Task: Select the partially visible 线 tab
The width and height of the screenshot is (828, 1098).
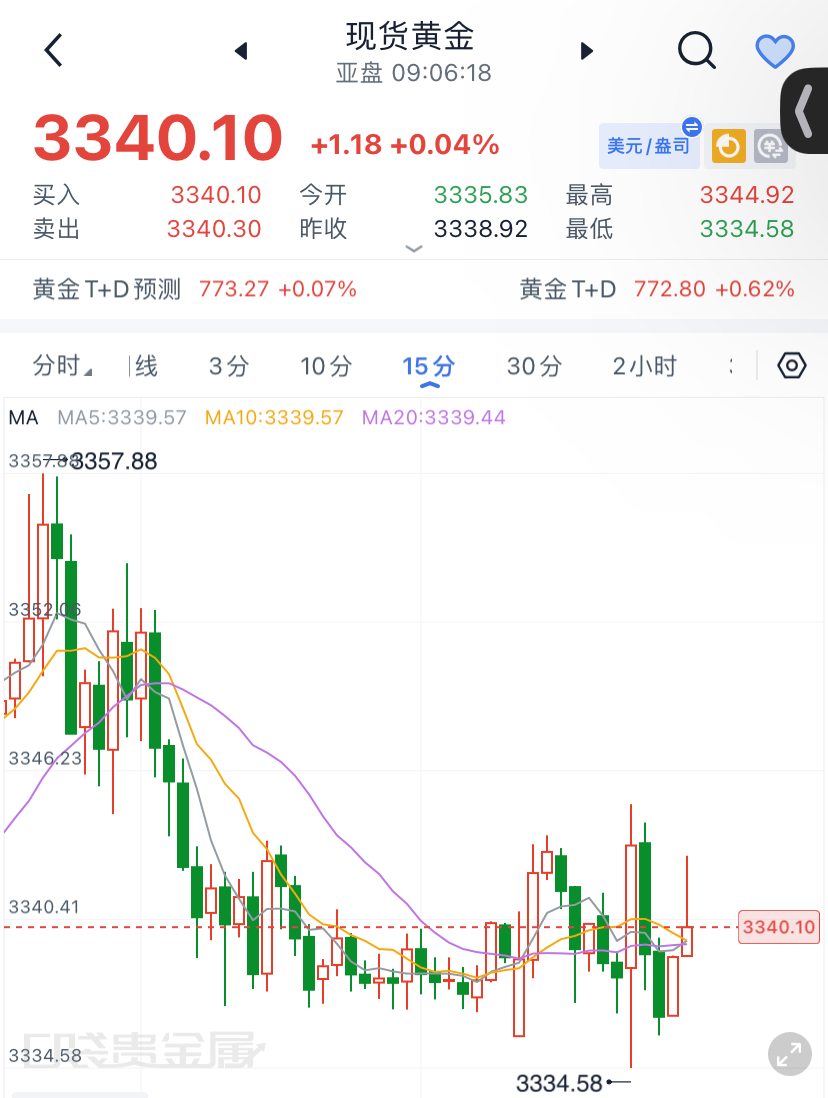Action: (145, 366)
